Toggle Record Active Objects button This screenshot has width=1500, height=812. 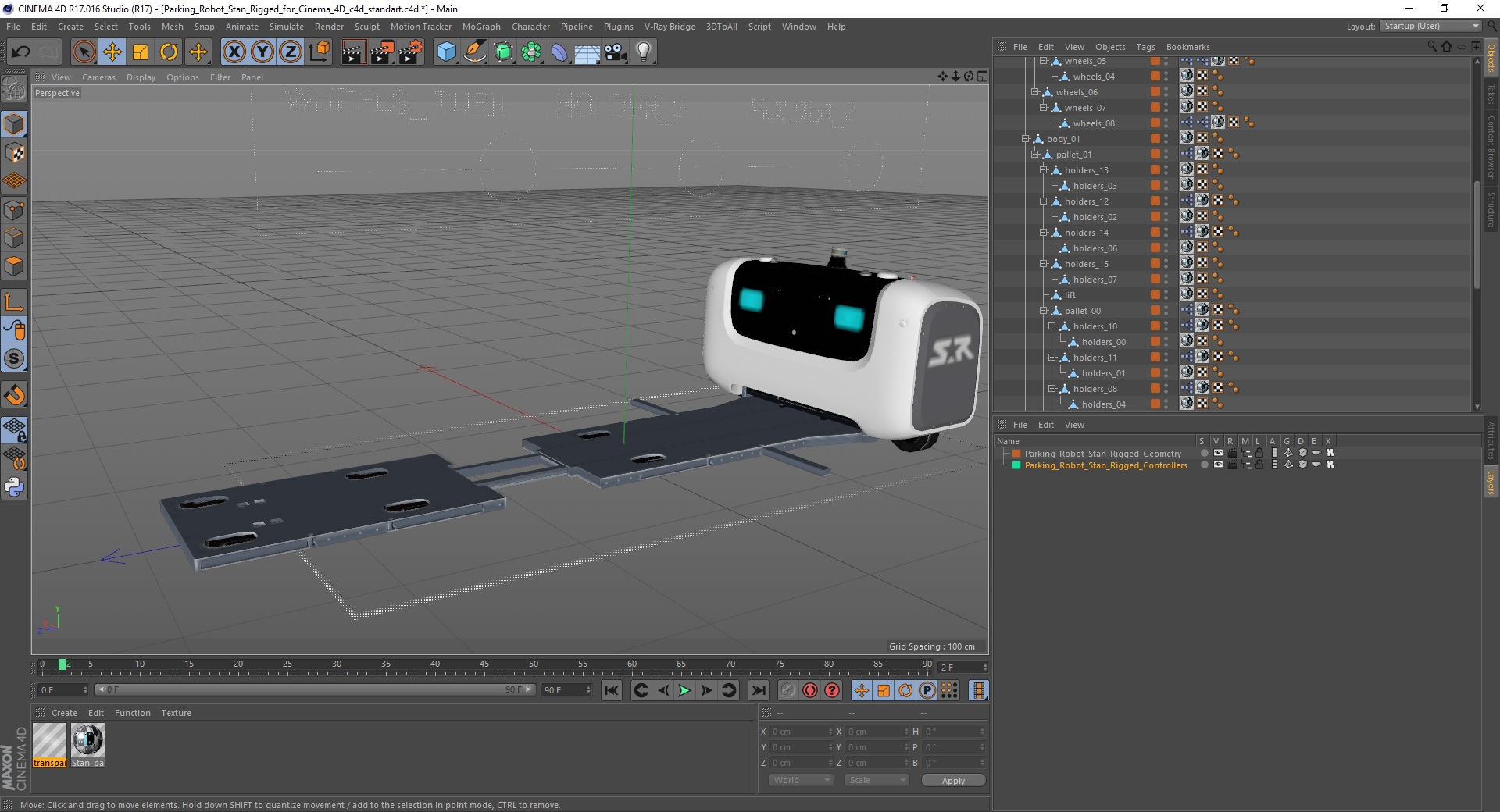point(787,690)
